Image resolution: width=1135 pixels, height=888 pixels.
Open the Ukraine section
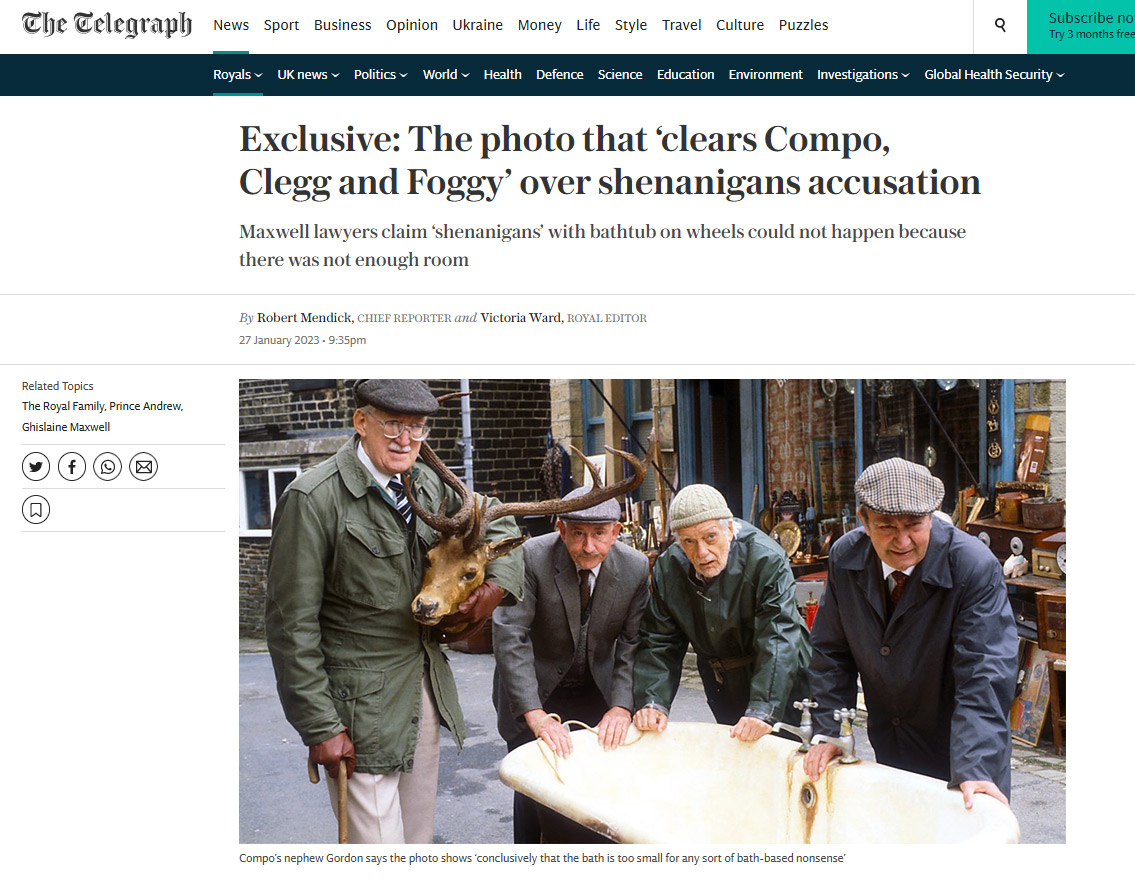pyautogui.click(x=478, y=25)
